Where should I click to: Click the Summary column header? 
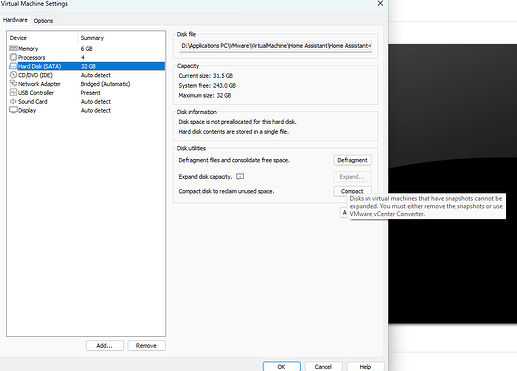[x=92, y=38]
